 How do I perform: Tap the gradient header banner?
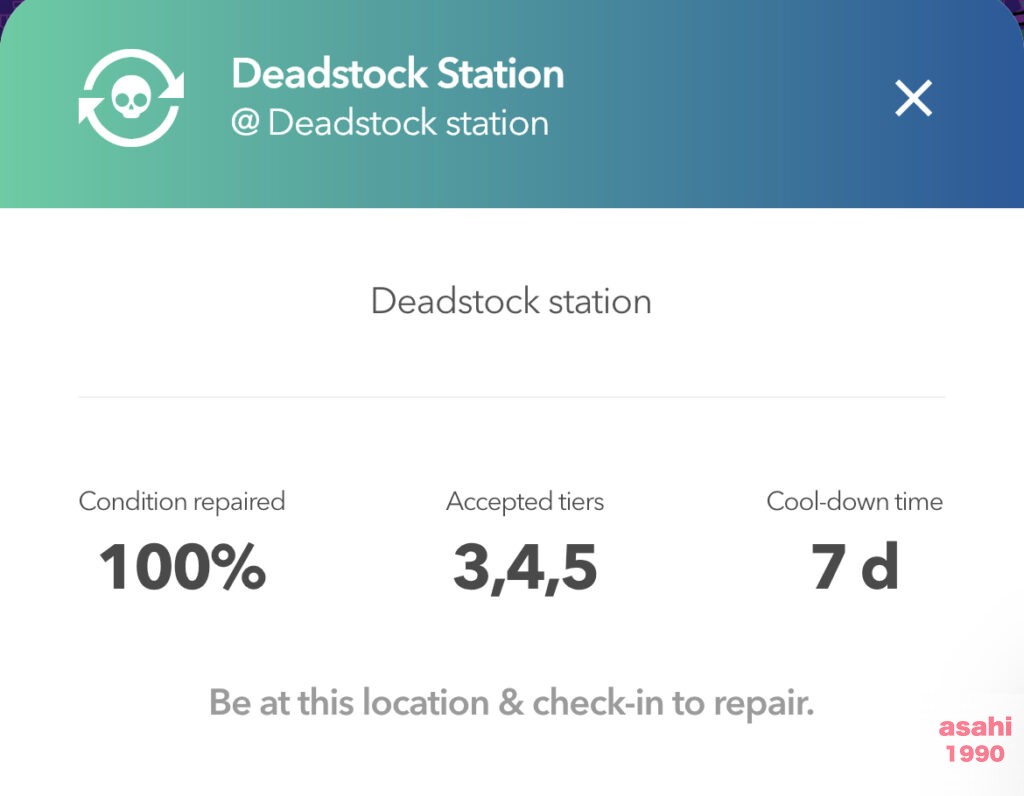pos(512,104)
